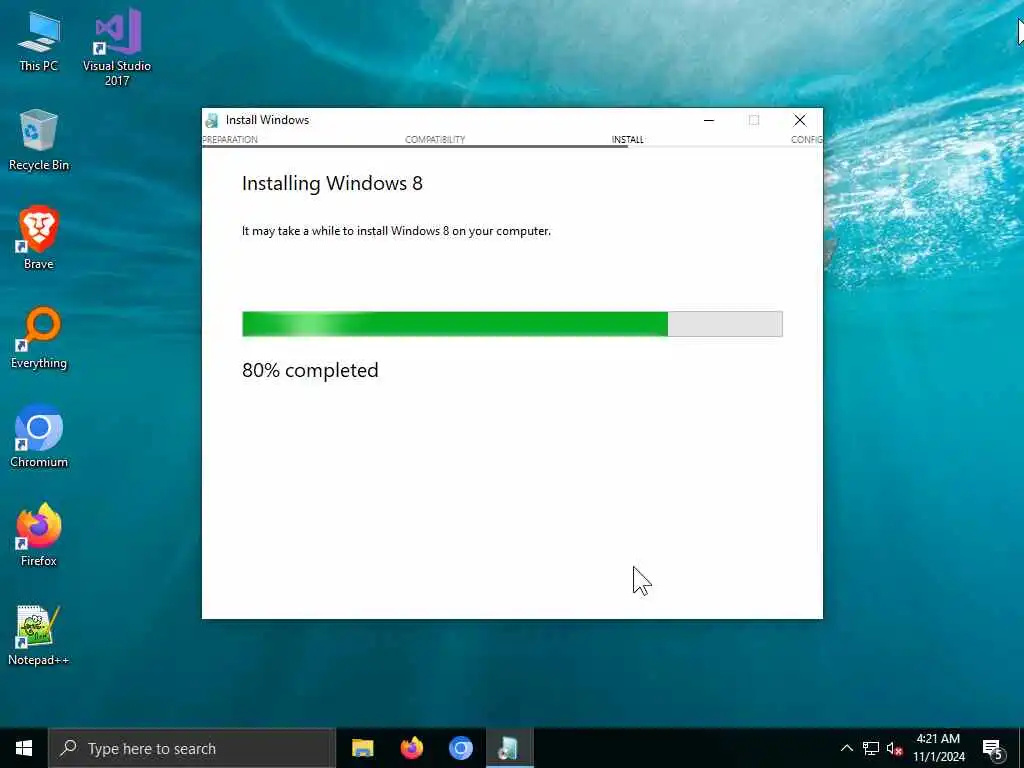Click the CONFIG stage label
The image size is (1024, 768).
tap(807, 140)
